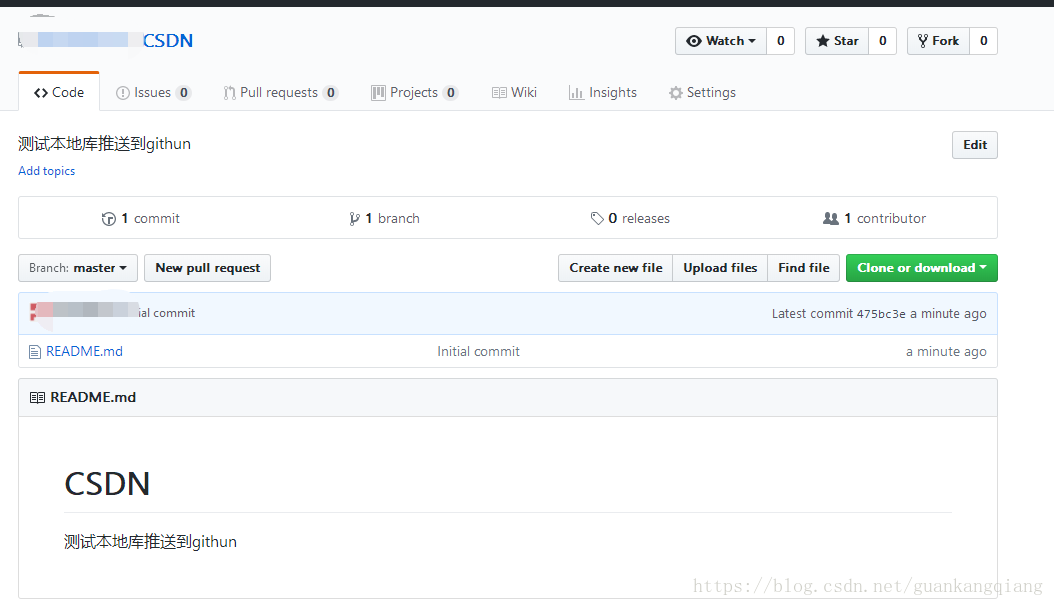The image size is (1054, 606).
Task: Click the Pull requests tab icon
Action: pos(229,93)
